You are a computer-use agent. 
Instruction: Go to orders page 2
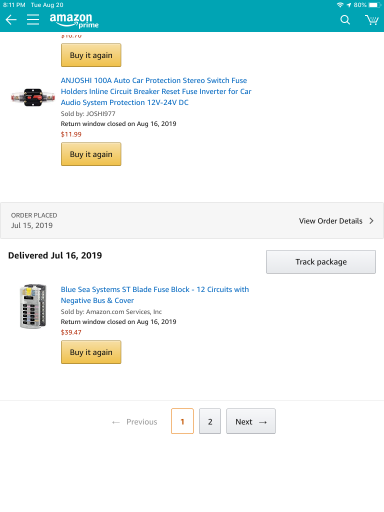point(210,421)
